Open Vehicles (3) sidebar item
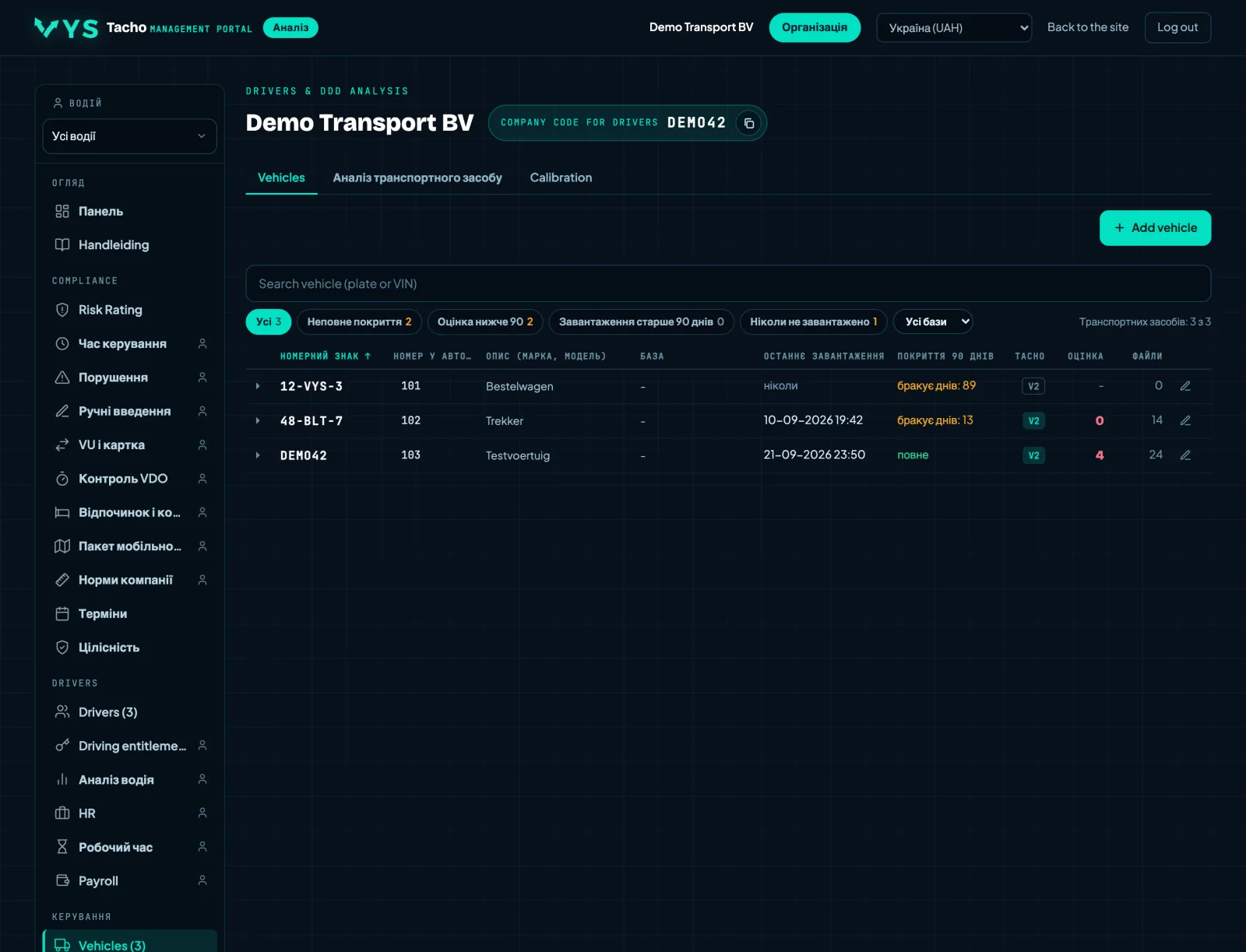The image size is (1246, 952). (129, 942)
